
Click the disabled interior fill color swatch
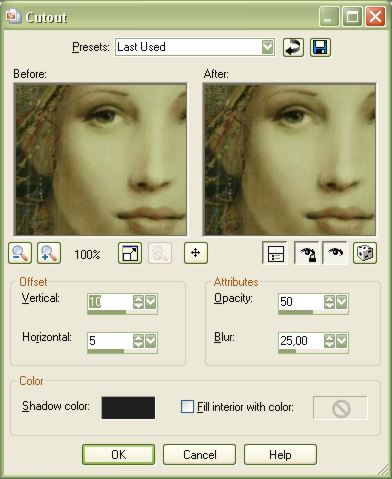(340, 408)
